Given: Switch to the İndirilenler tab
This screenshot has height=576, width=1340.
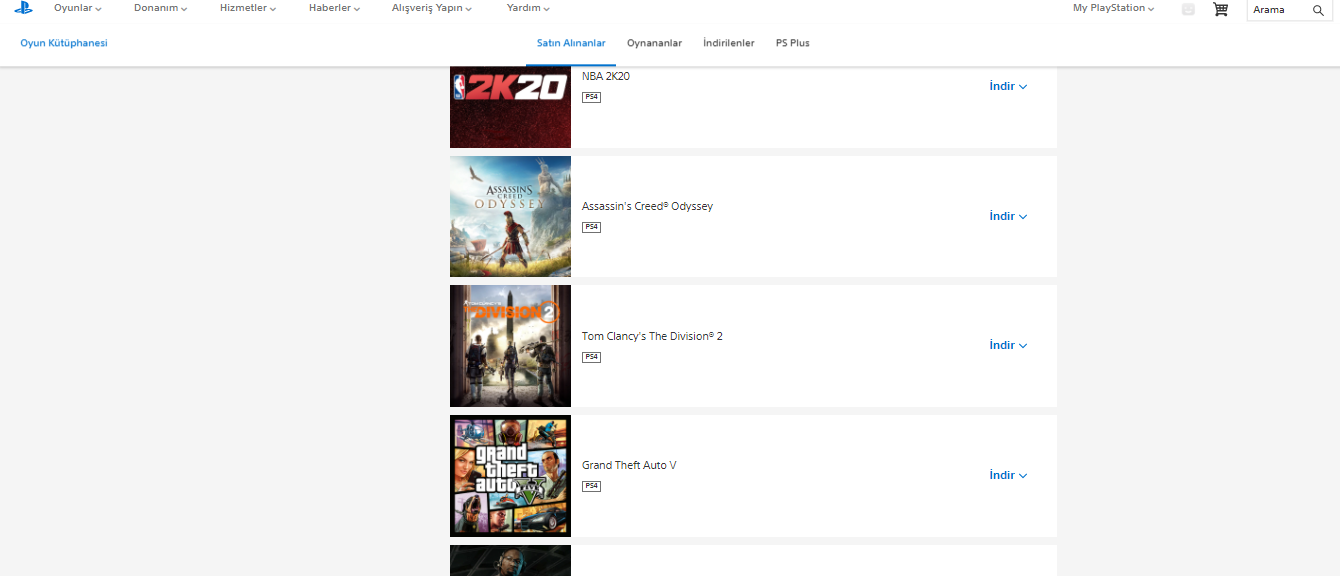Looking at the screenshot, I should click(728, 43).
